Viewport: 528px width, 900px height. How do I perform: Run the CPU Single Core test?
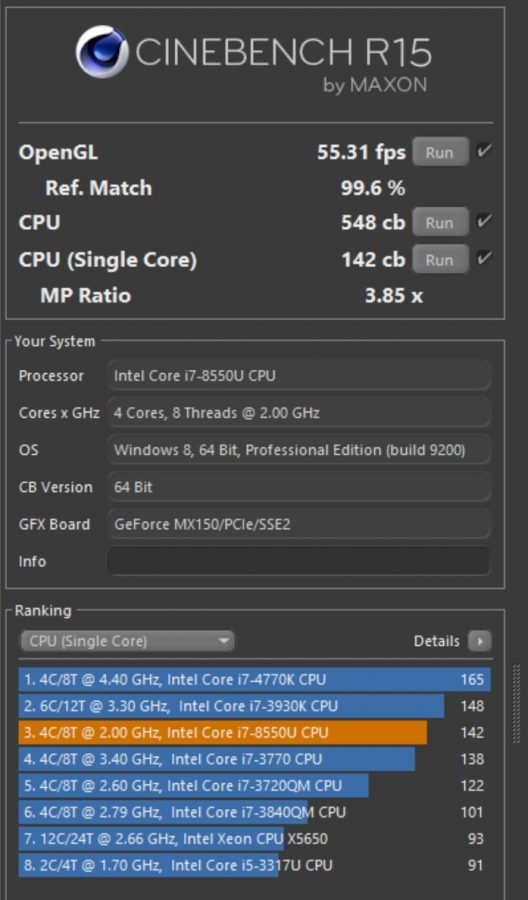[440, 259]
